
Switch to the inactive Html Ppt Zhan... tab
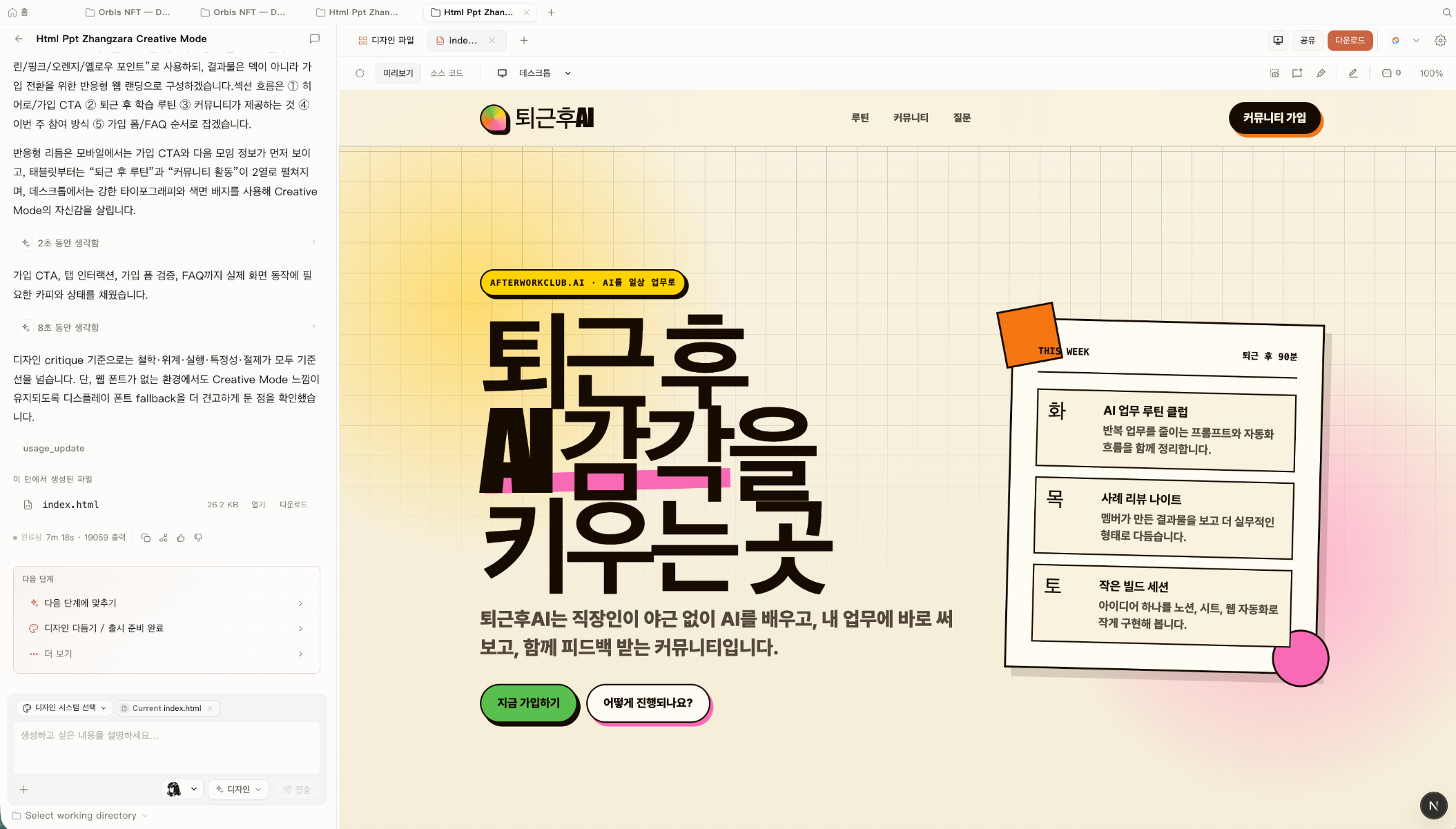pos(358,12)
